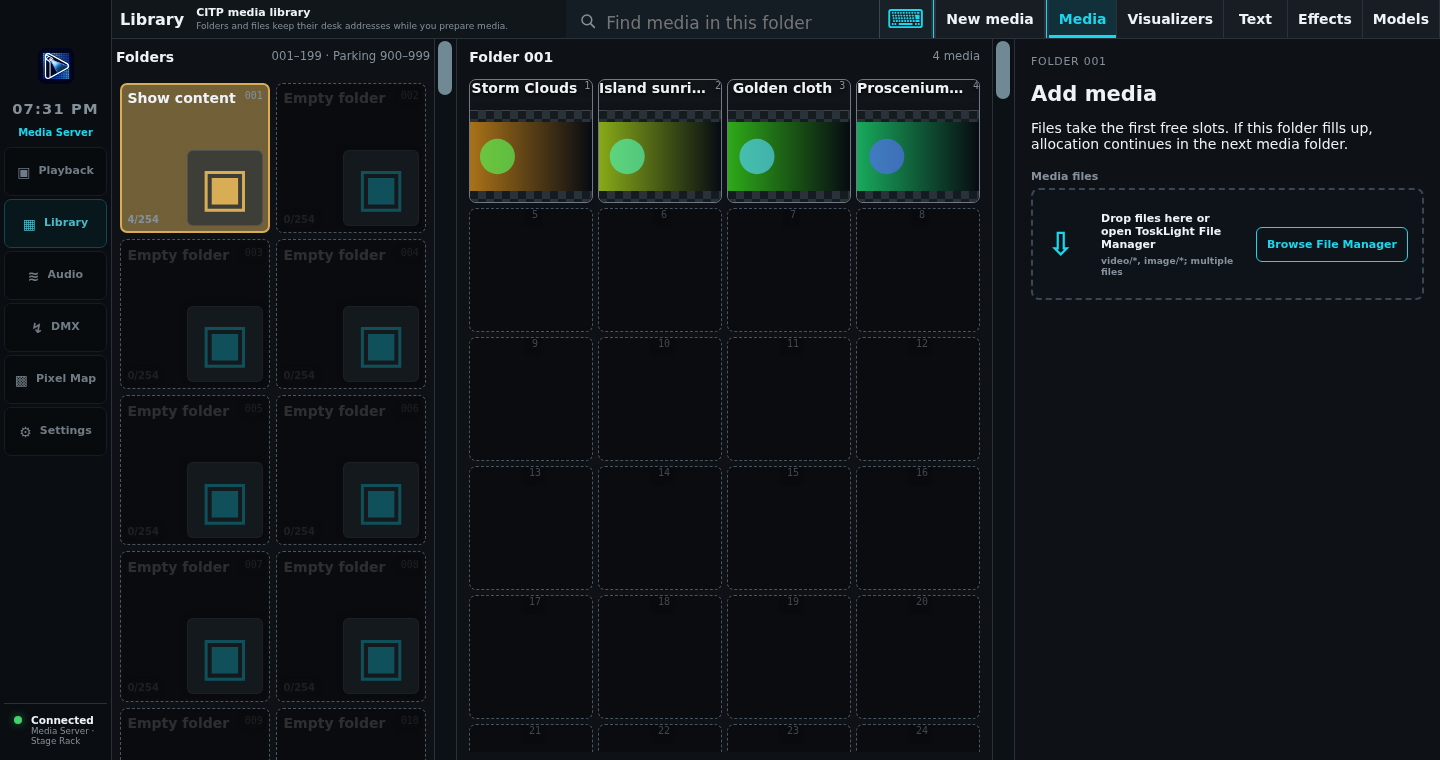
Task: Open the DMX section
Action: coord(55,327)
